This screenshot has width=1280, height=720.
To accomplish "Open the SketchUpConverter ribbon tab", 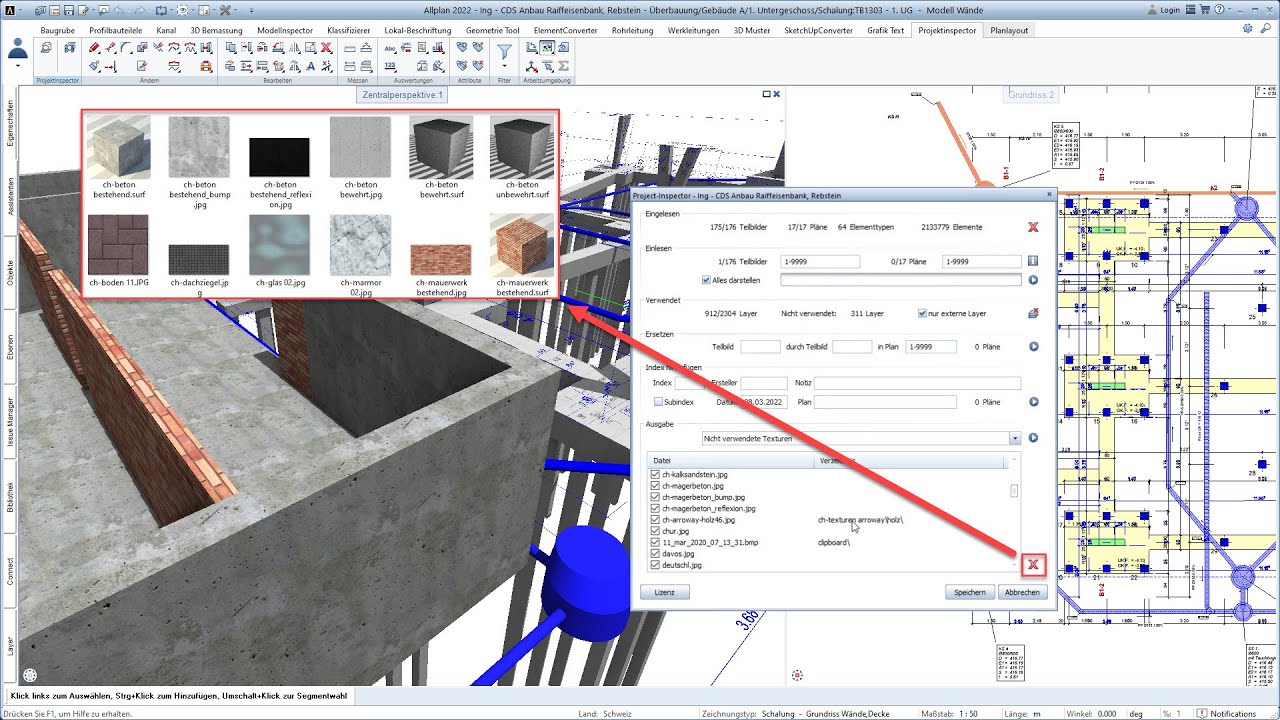I will click(818, 30).
